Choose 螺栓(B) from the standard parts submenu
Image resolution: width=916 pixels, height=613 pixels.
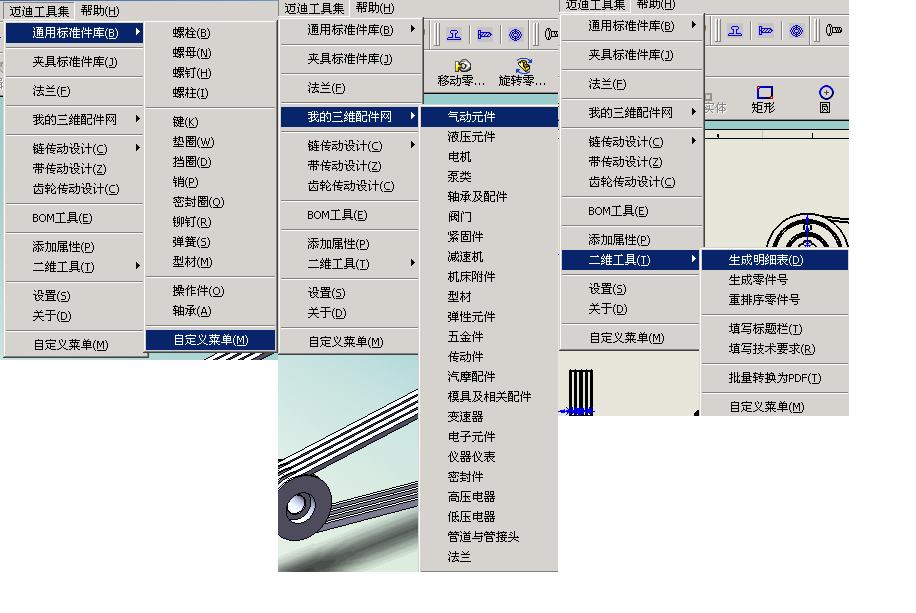coord(191,33)
